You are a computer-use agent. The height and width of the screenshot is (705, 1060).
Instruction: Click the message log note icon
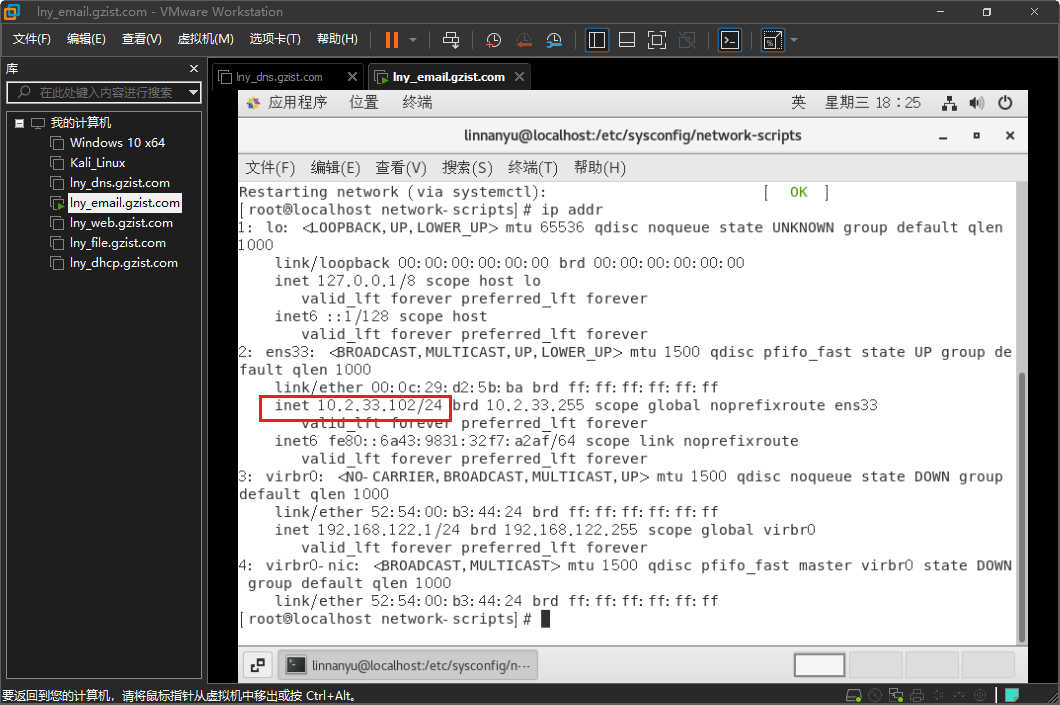[1012, 696]
